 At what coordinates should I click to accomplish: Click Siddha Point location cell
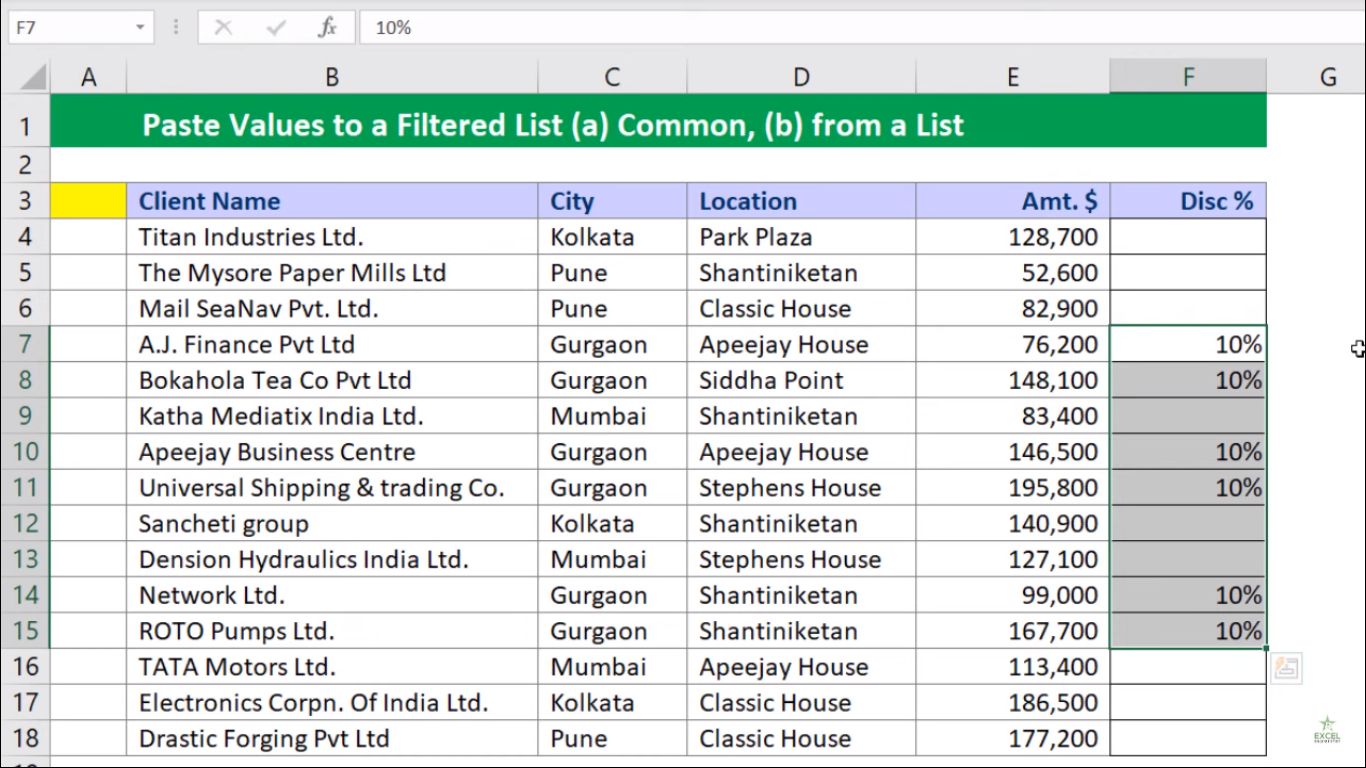click(801, 381)
